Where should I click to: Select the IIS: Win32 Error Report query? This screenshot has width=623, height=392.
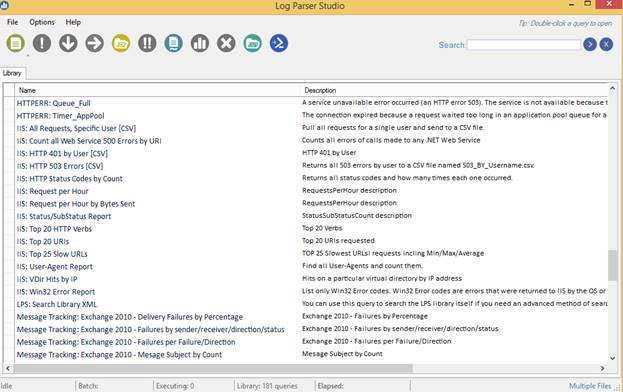click(x=56, y=292)
